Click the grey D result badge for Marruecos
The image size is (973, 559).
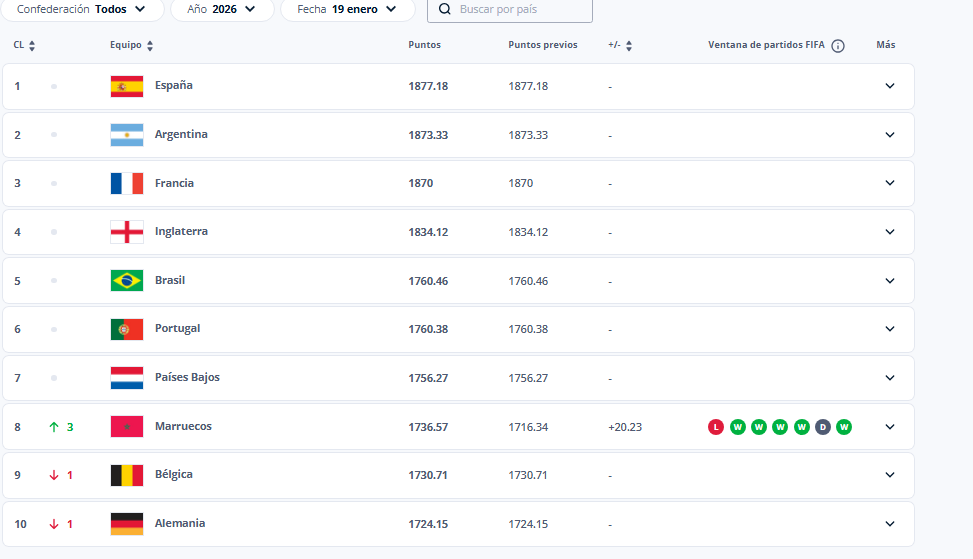tap(822, 427)
